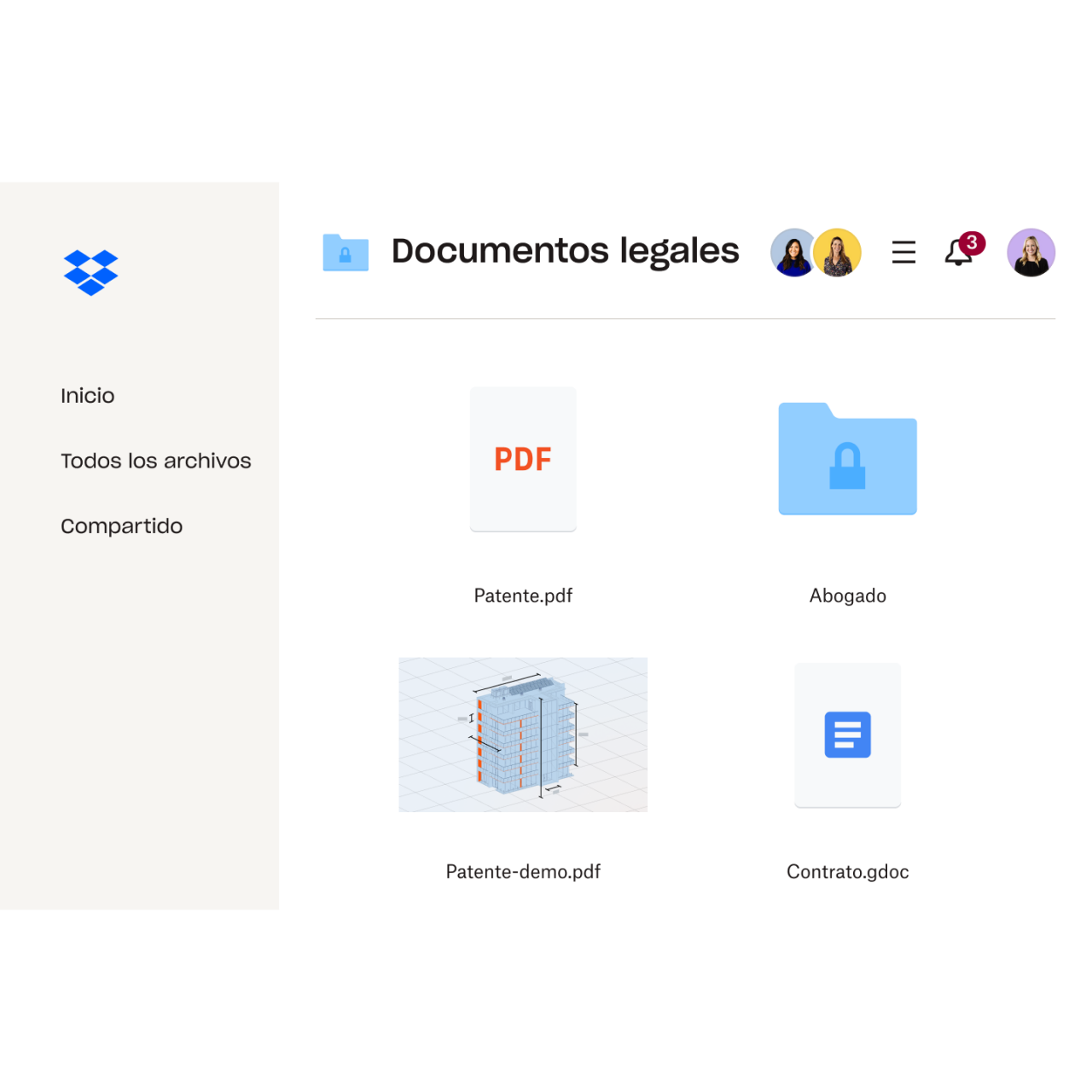Select the PDF icon on Patente.pdf
Screen dimensions: 1092x1092
point(522,459)
